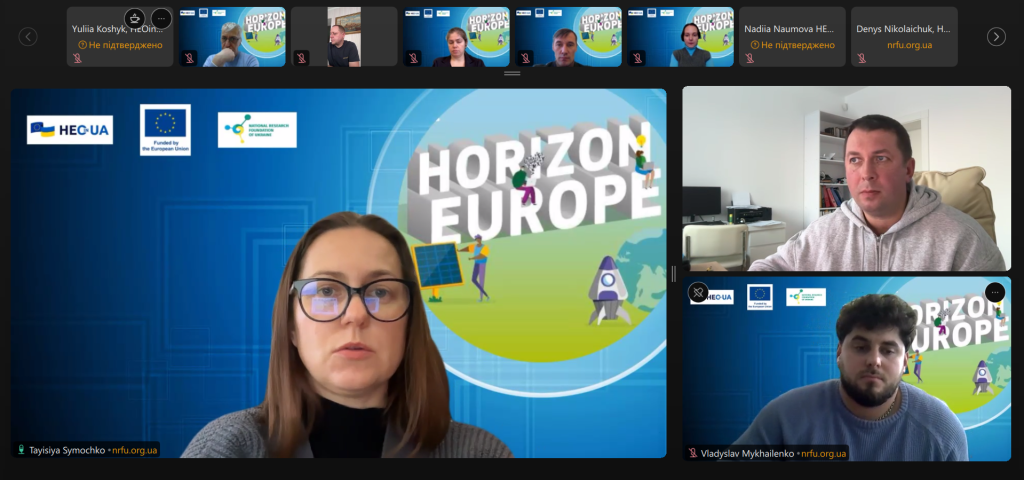Open more options on Yuliia Koshyk's tile
The width and height of the screenshot is (1024, 480).
pyautogui.click(x=161, y=18)
